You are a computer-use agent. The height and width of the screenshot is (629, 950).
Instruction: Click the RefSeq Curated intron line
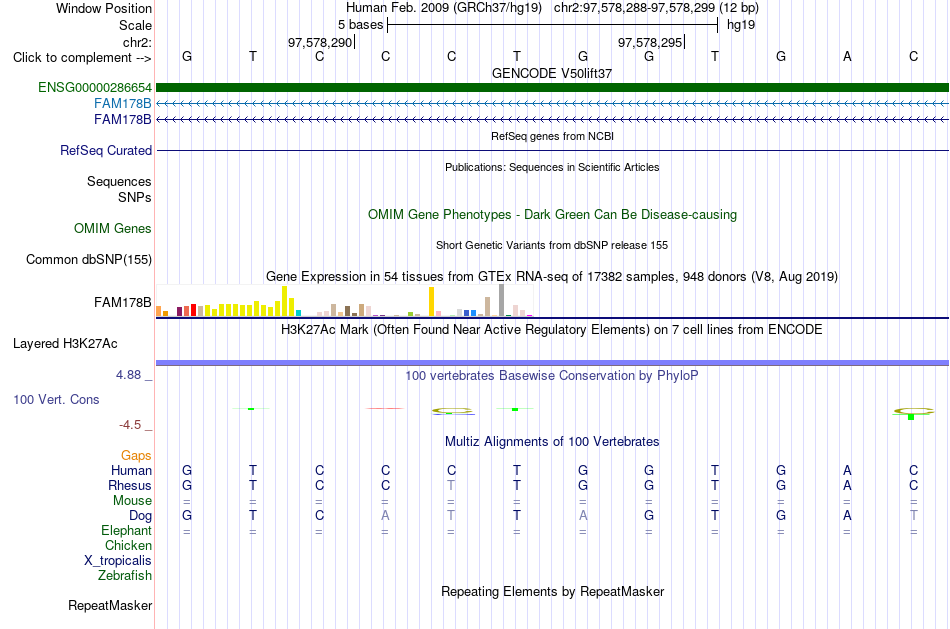tap(552, 150)
